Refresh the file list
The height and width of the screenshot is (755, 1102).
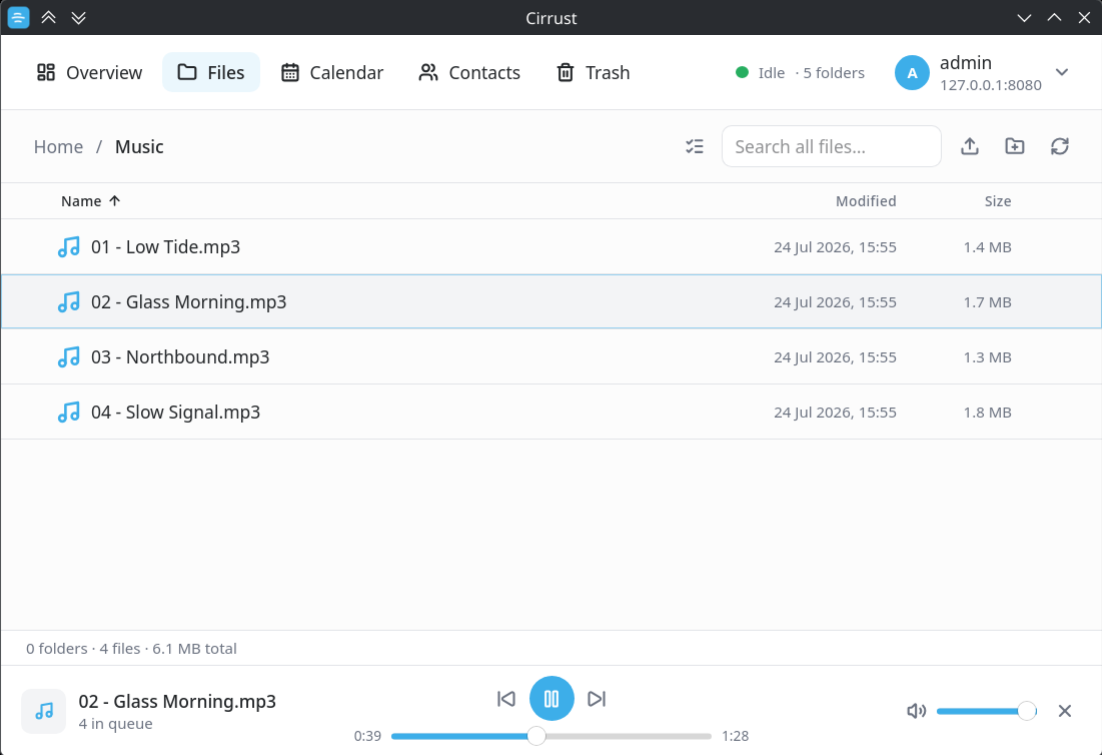pos(1060,146)
